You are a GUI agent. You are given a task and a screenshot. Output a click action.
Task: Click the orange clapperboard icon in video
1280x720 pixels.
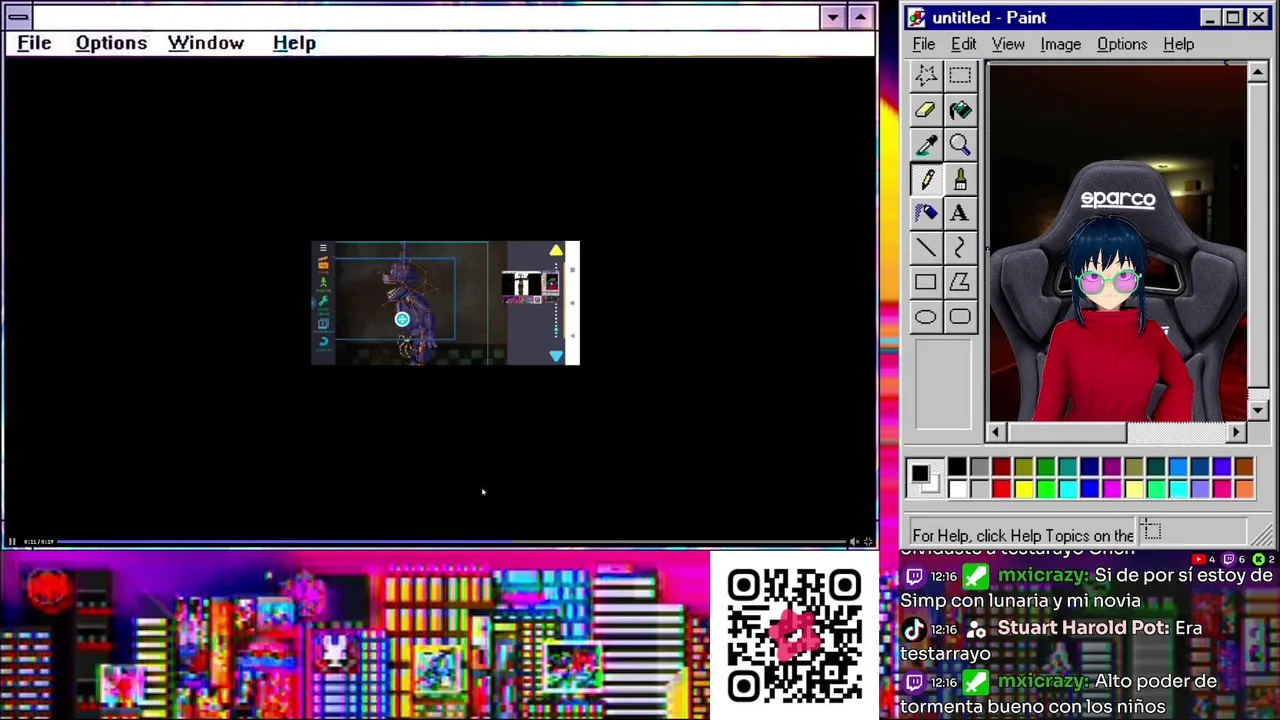click(323, 264)
